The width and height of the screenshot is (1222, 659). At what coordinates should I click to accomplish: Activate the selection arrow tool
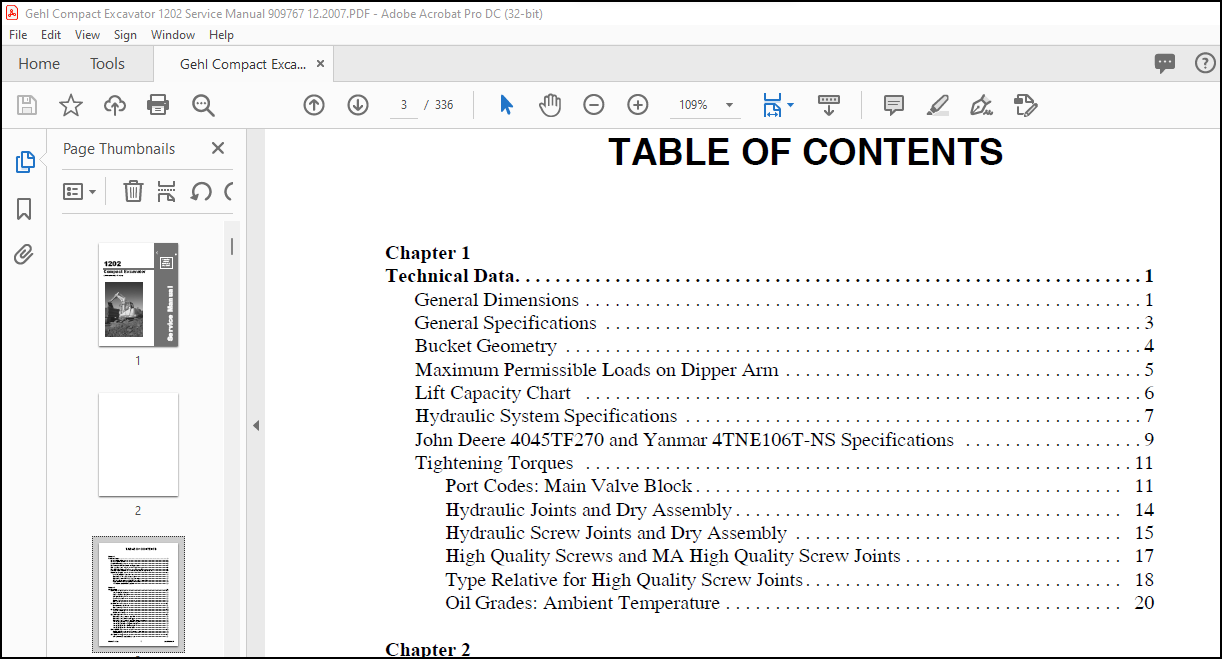506,105
